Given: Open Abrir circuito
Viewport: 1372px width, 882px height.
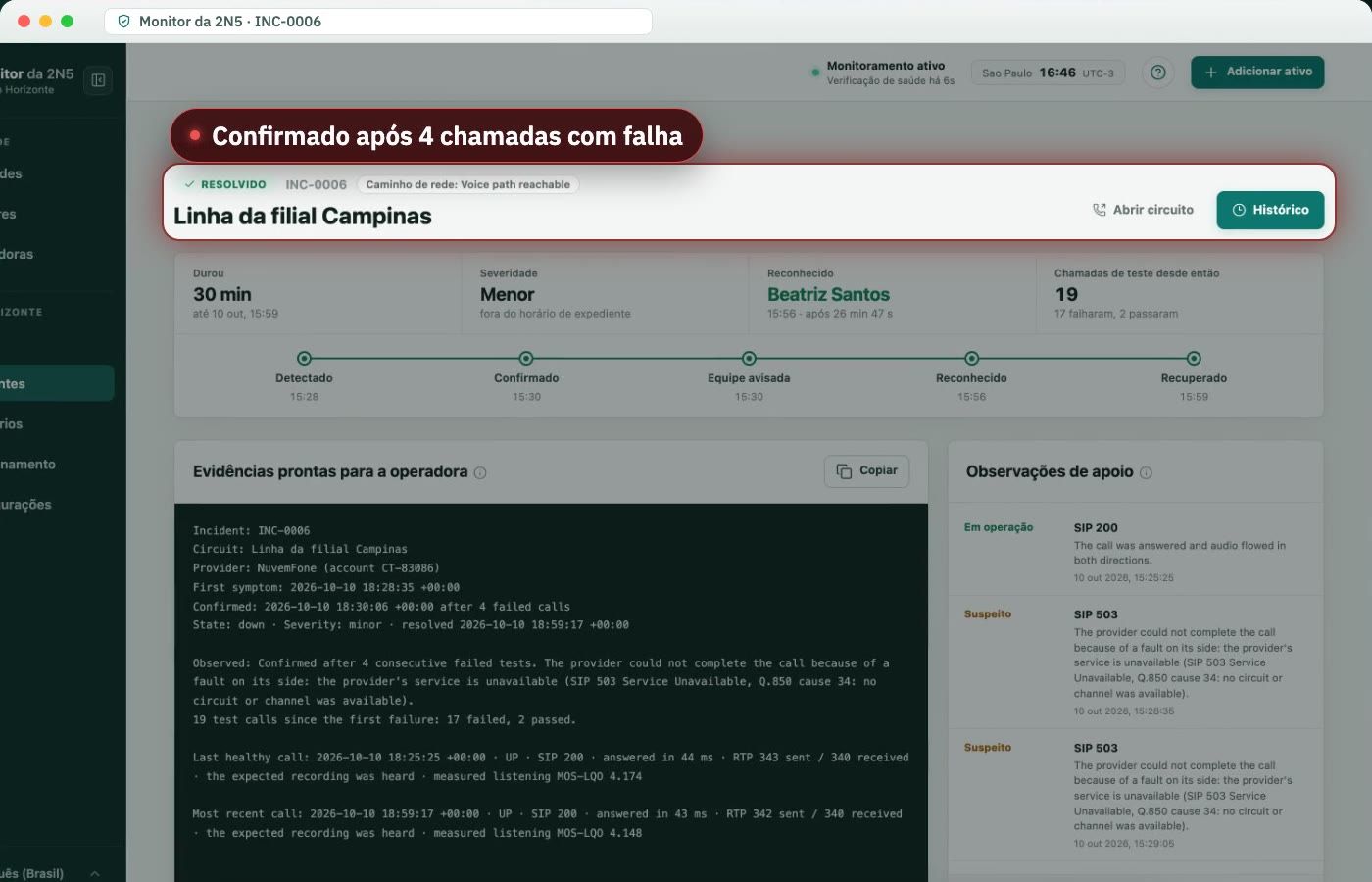Looking at the screenshot, I should coord(1143,210).
